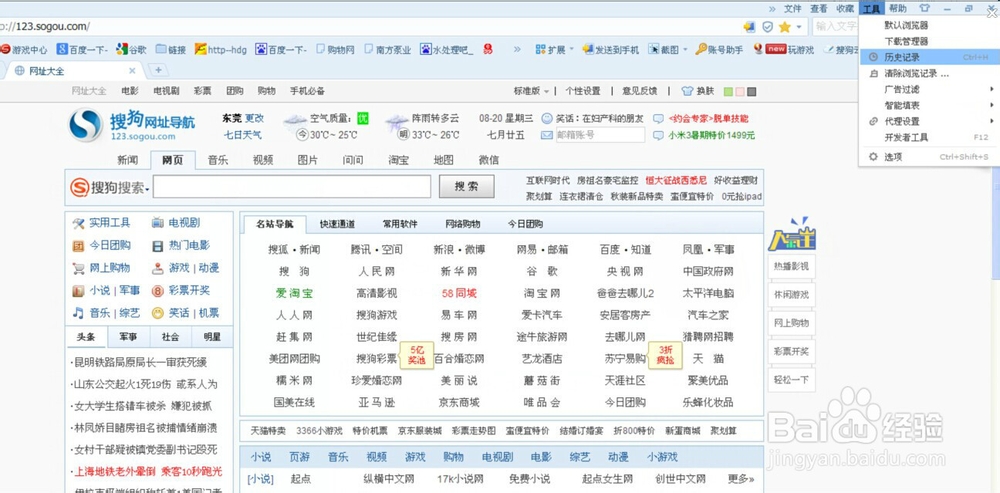The width and height of the screenshot is (1000, 493).
Task: Switch to the 常用软件 tab
Action: point(400,224)
